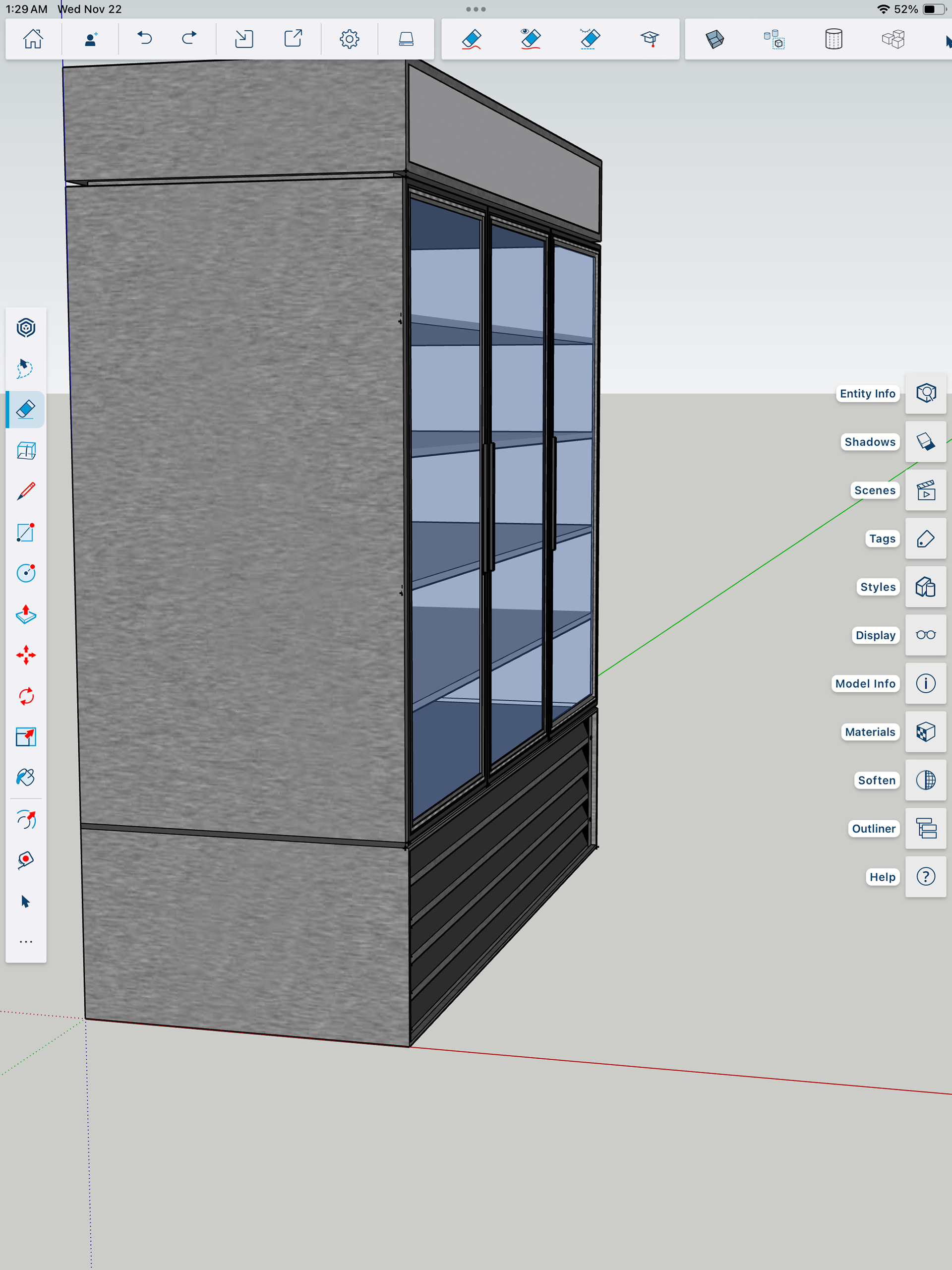The height and width of the screenshot is (1270, 952).
Task: Pick the Paint Bucket tool
Action: coord(26,778)
